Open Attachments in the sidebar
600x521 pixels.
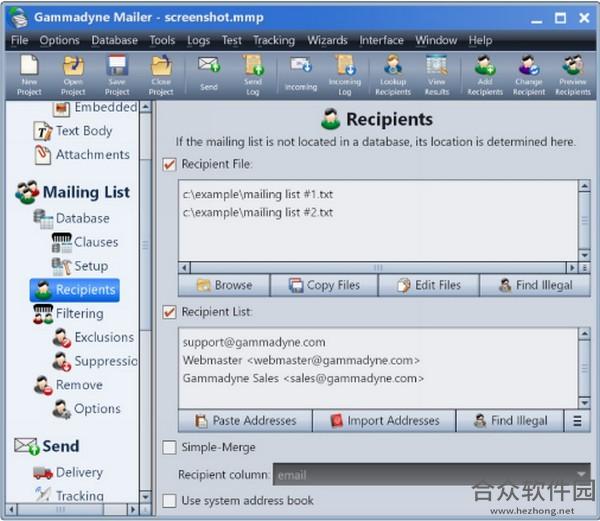[x=82, y=155]
